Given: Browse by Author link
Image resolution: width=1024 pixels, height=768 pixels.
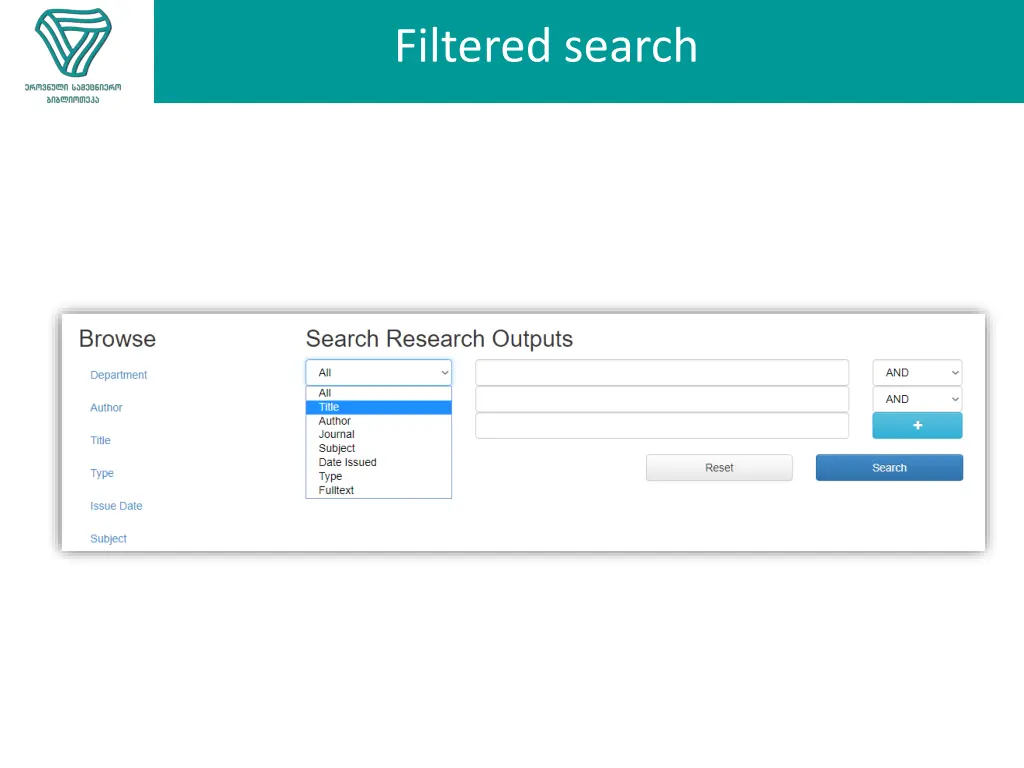Looking at the screenshot, I should click(106, 408).
